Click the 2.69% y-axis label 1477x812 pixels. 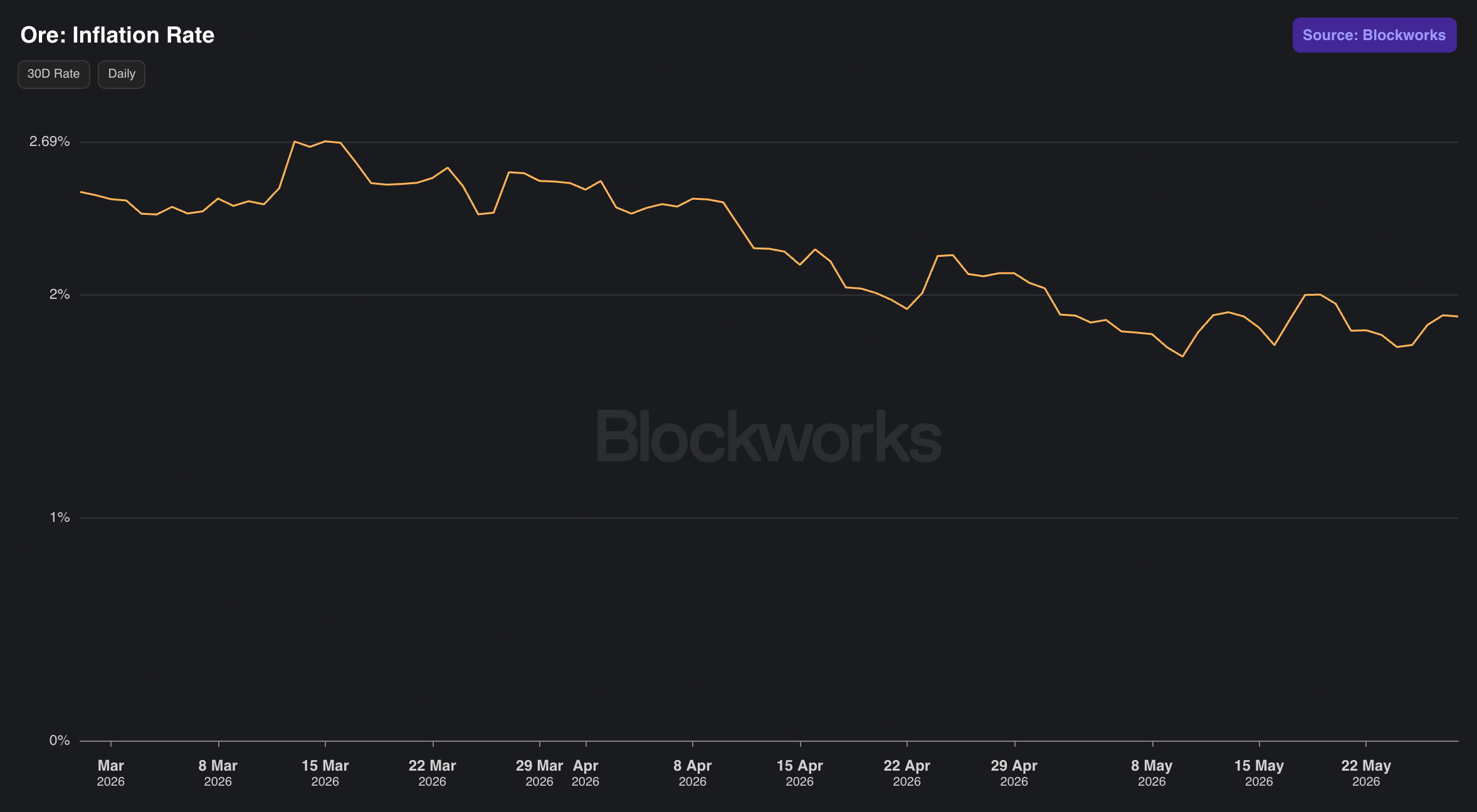point(50,142)
